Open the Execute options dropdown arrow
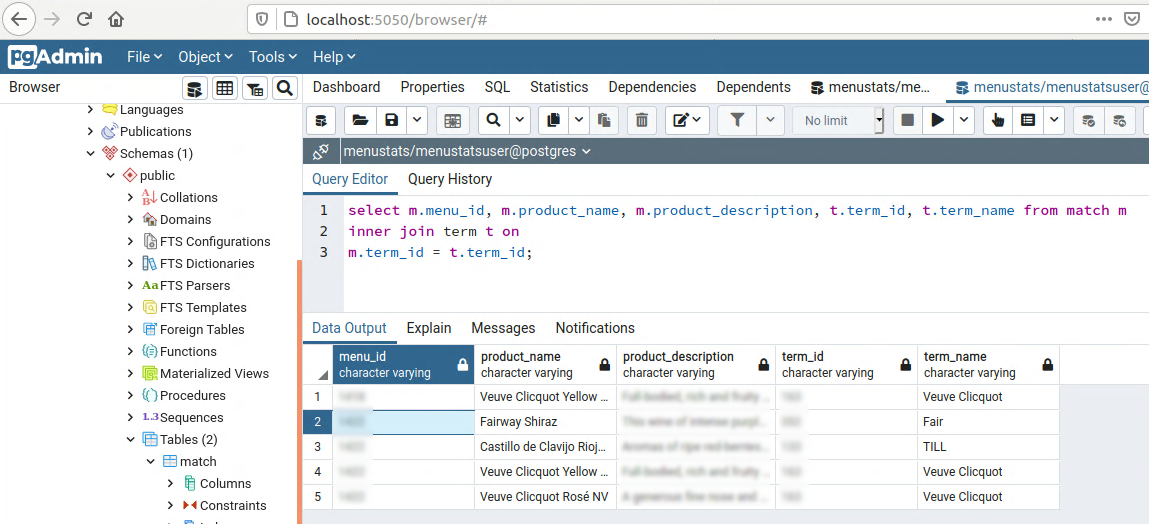1149x524 pixels. (x=964, y=120)
